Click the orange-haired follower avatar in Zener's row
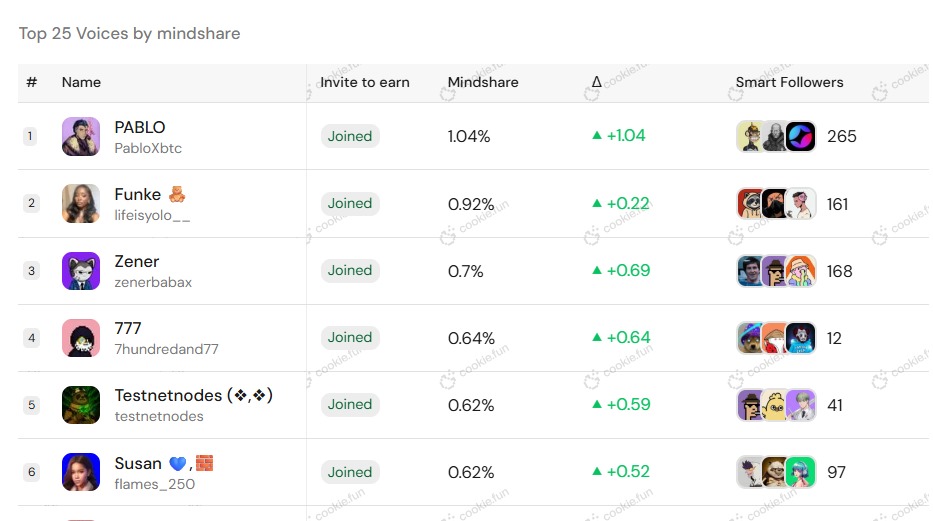This screenshot has width=933, height=521. 801,271
